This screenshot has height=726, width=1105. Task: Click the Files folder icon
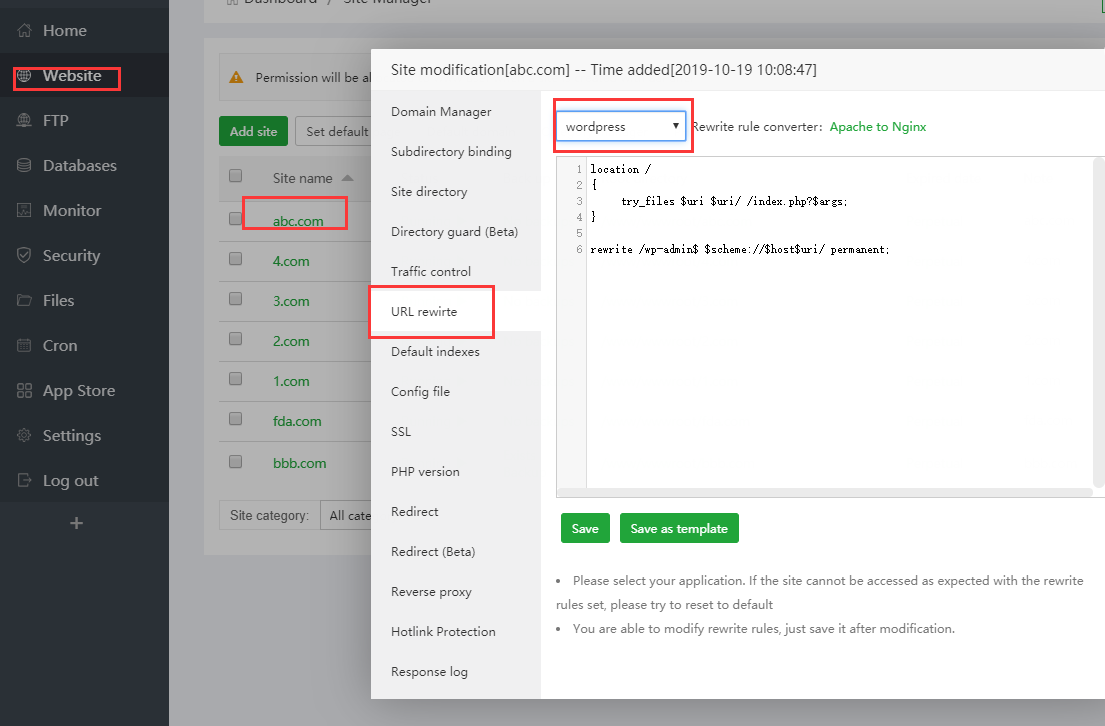pos(24,300)
